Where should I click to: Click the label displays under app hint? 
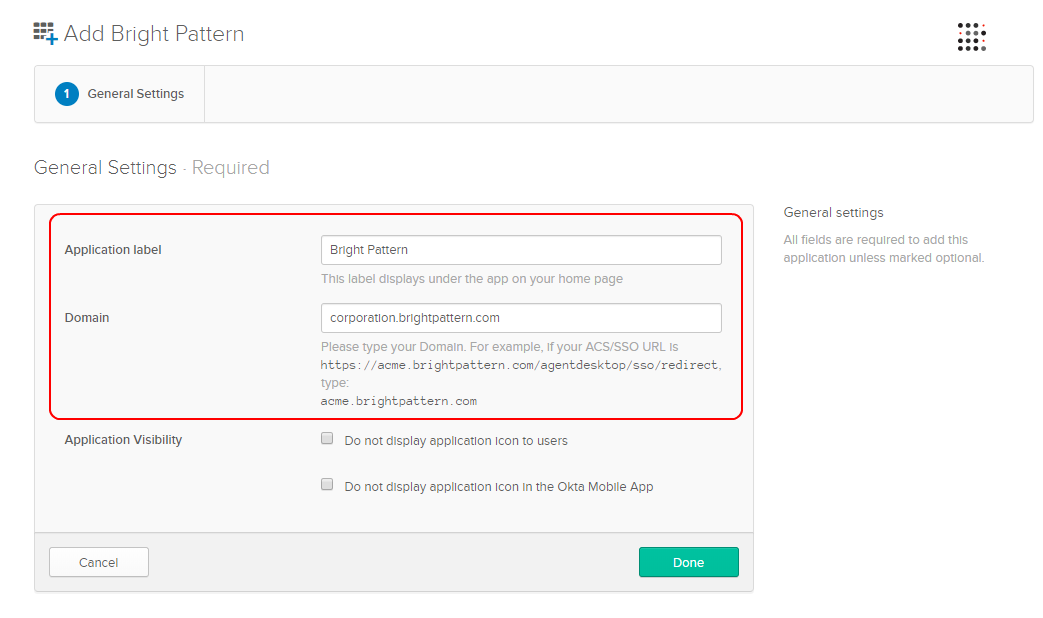tap(472, 279)
